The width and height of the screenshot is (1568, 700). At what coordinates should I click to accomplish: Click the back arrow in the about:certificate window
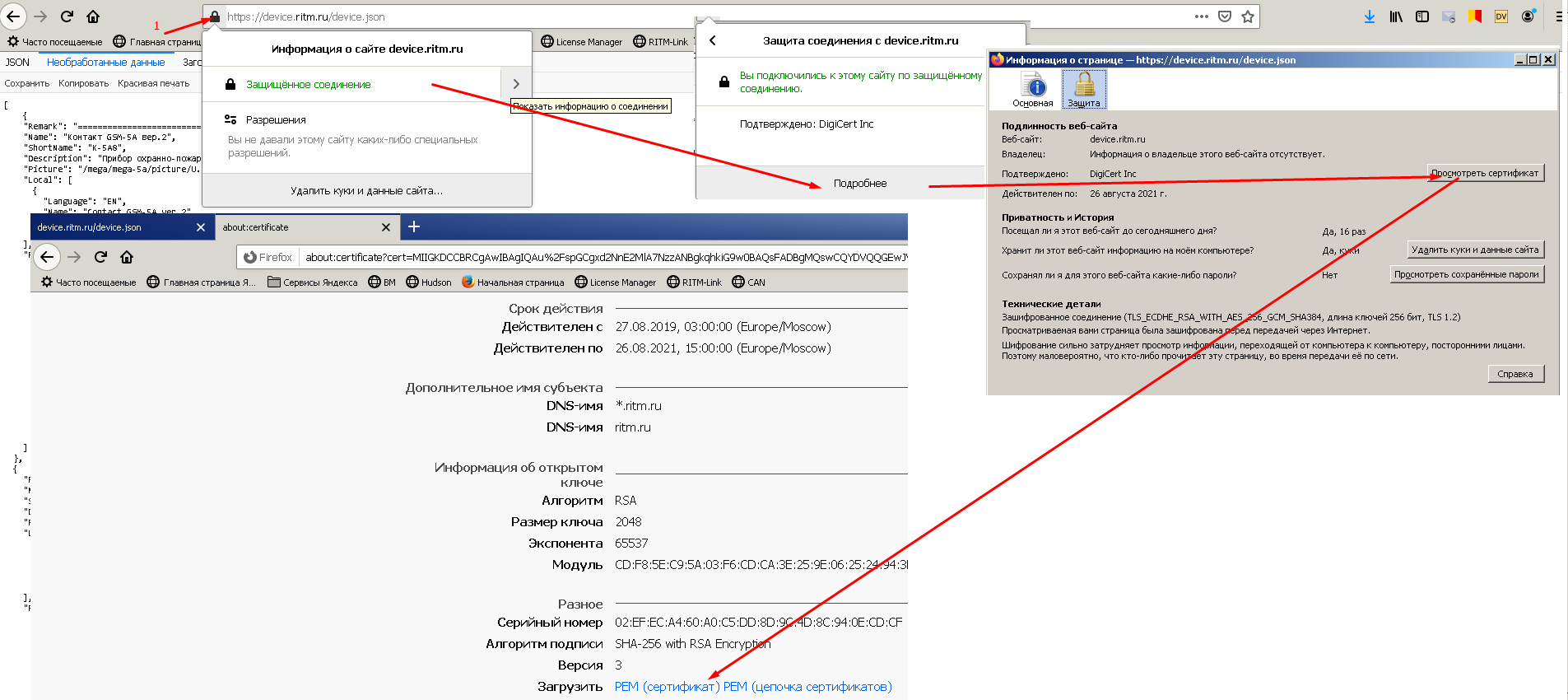coord(48,257)
